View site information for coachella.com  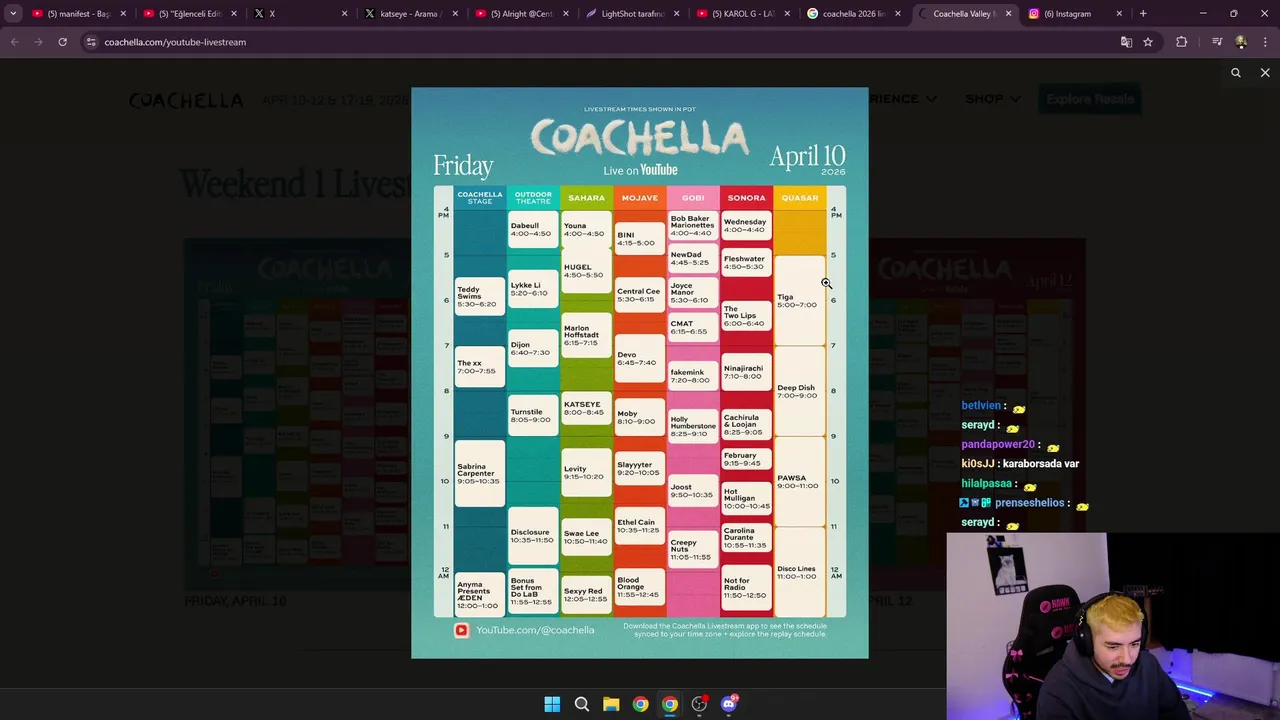pyautogui.click(x=91, y=42)
